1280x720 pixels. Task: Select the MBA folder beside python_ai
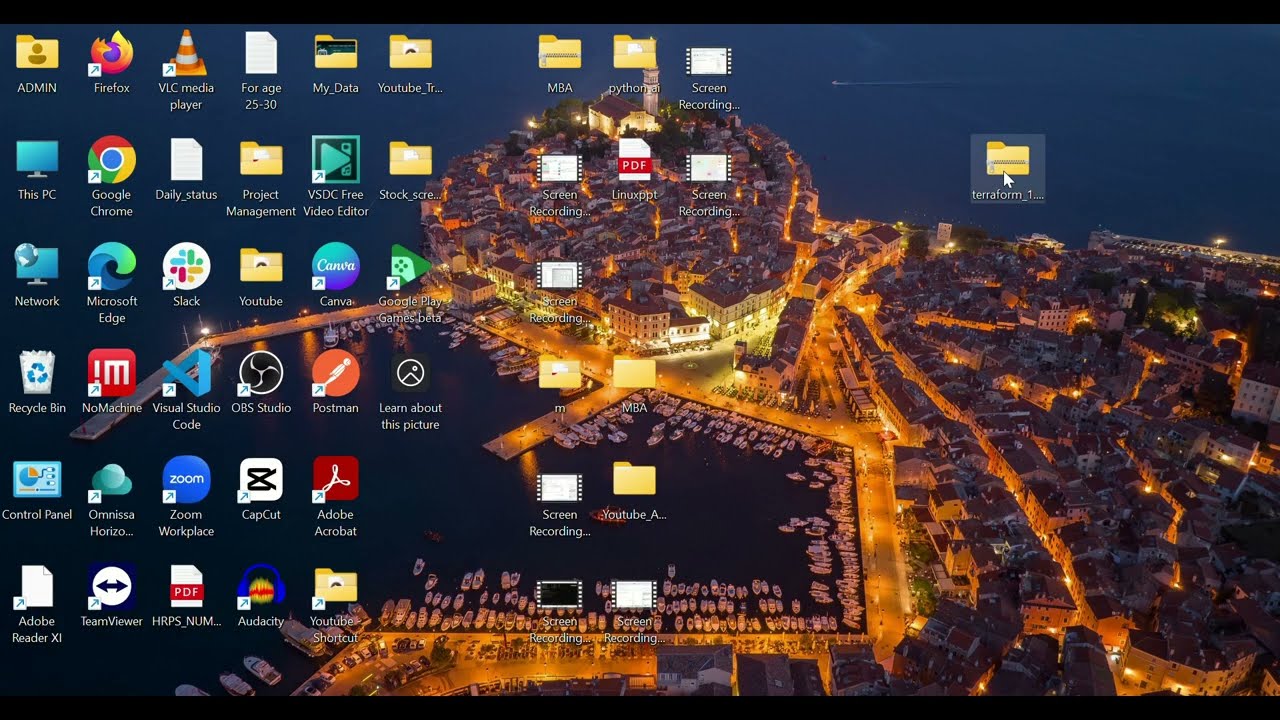click(x=560, y=63)
